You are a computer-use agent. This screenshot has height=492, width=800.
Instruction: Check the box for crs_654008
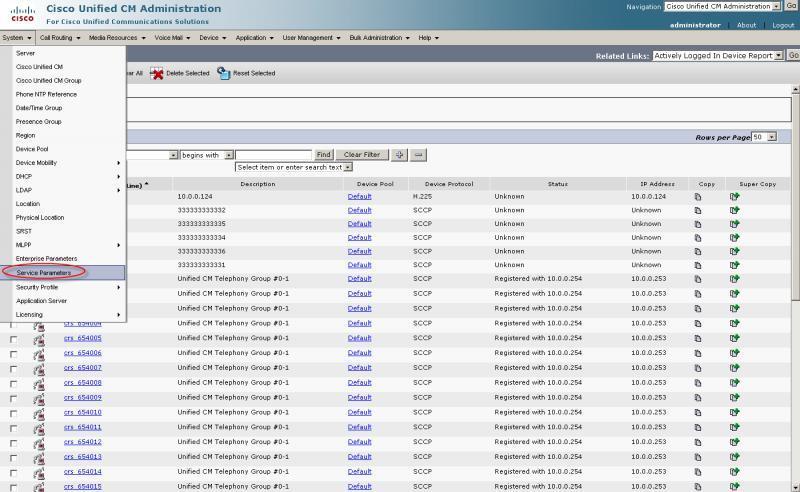pos(13,384)
